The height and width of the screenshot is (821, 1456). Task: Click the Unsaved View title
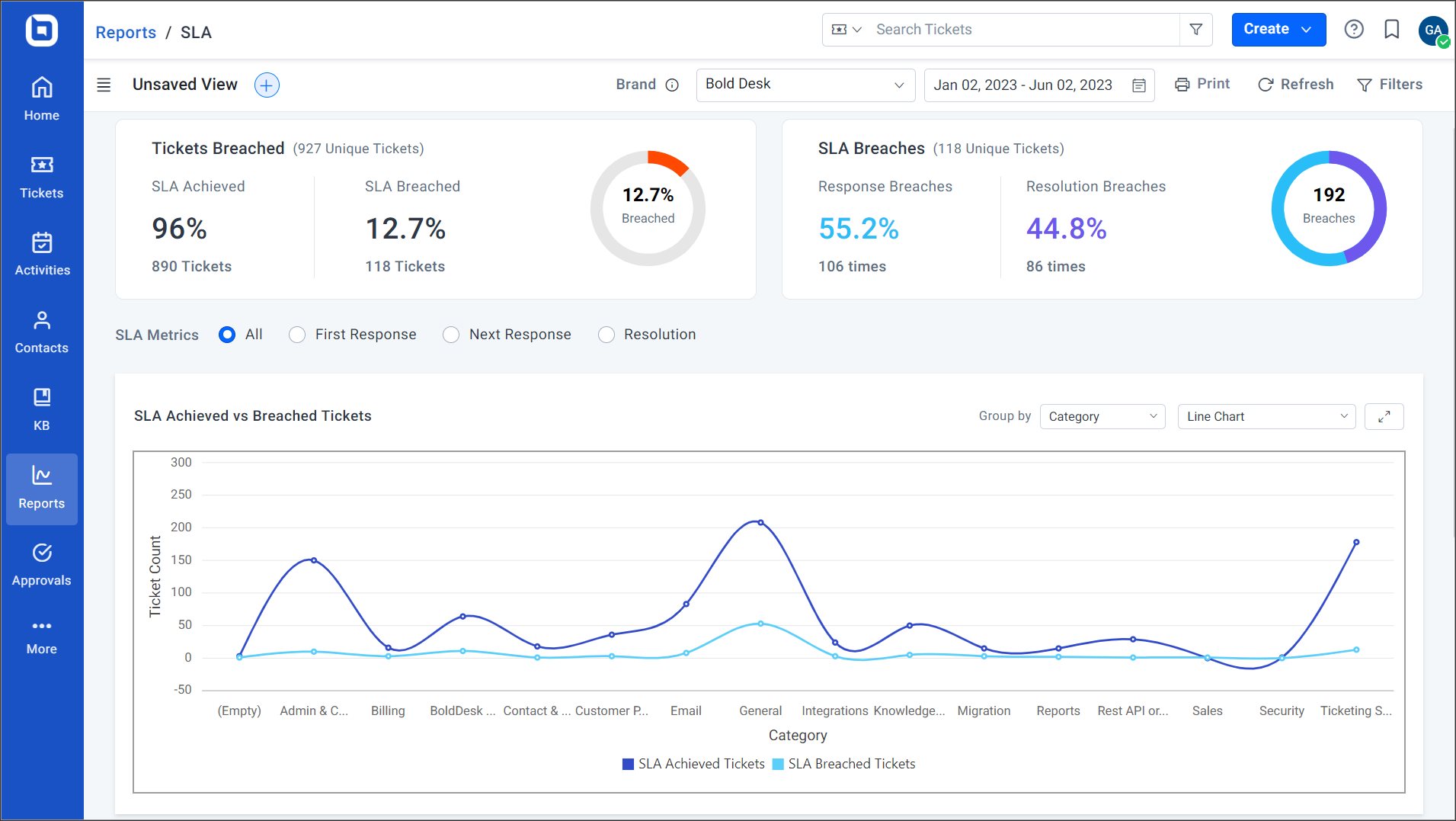point(185,85)
